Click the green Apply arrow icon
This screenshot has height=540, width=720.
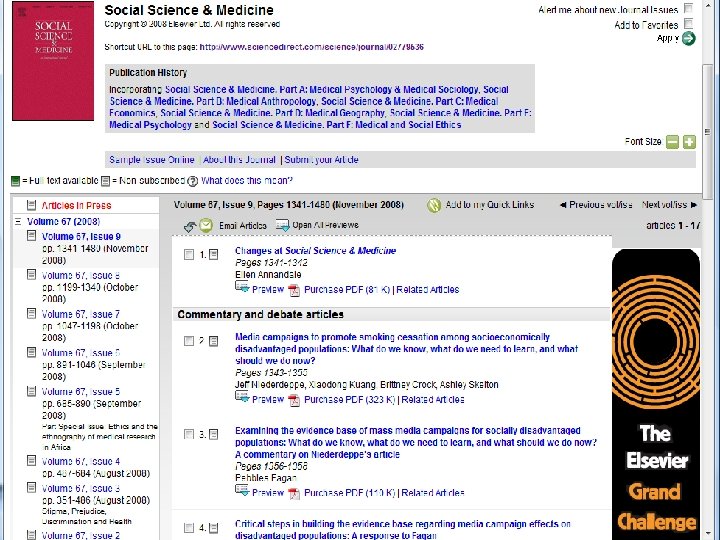pos(688,39)
